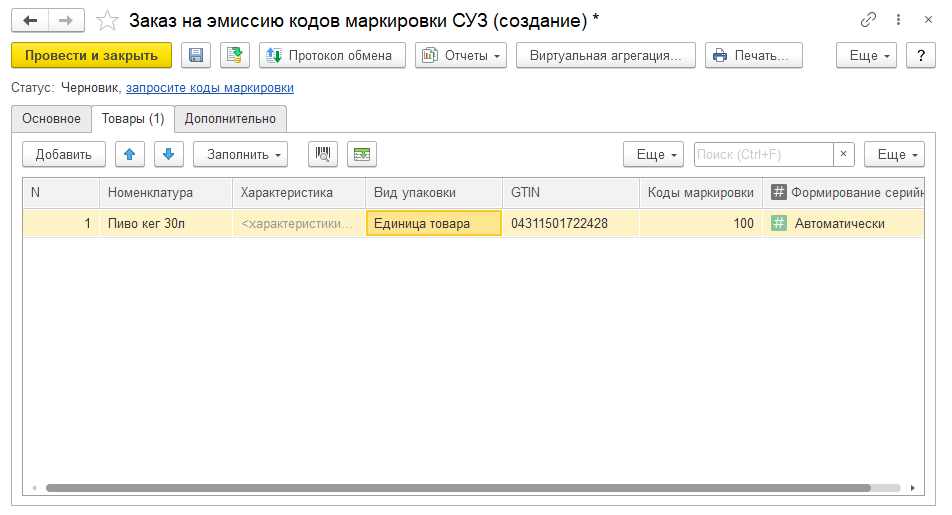Click the green hash icon in Автоматически cell
Viewport: 952px width, 515px height.
778,223
